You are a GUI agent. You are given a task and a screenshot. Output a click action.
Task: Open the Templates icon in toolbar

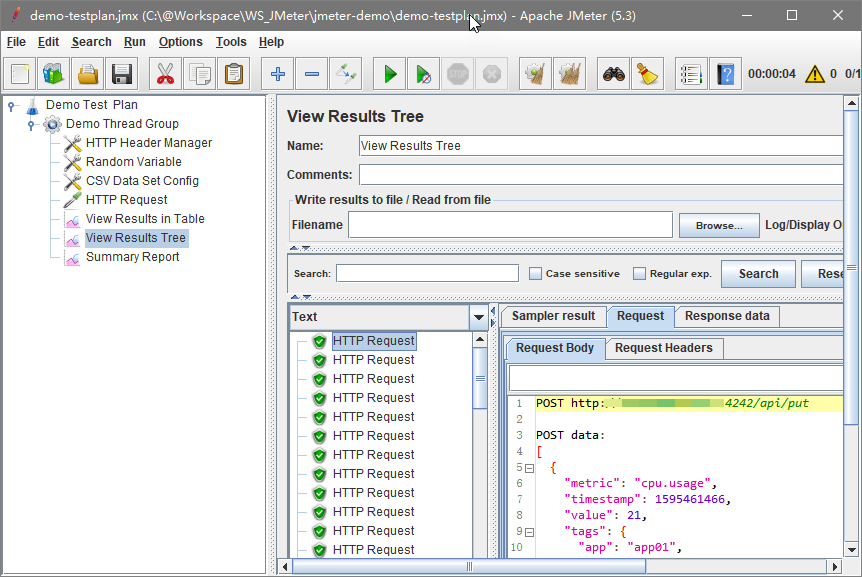[53, 74]
